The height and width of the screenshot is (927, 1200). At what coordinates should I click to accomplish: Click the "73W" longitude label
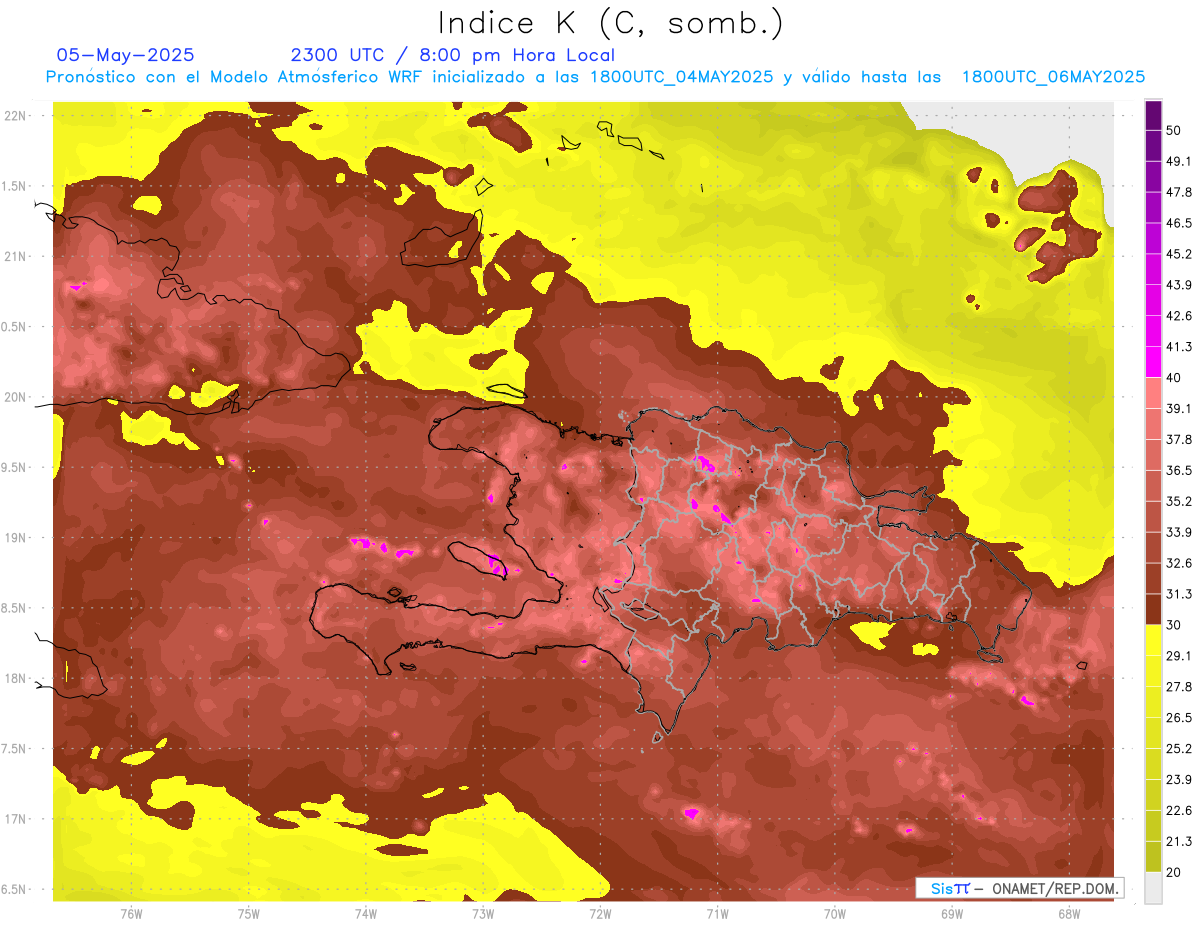tap(482, 913)
